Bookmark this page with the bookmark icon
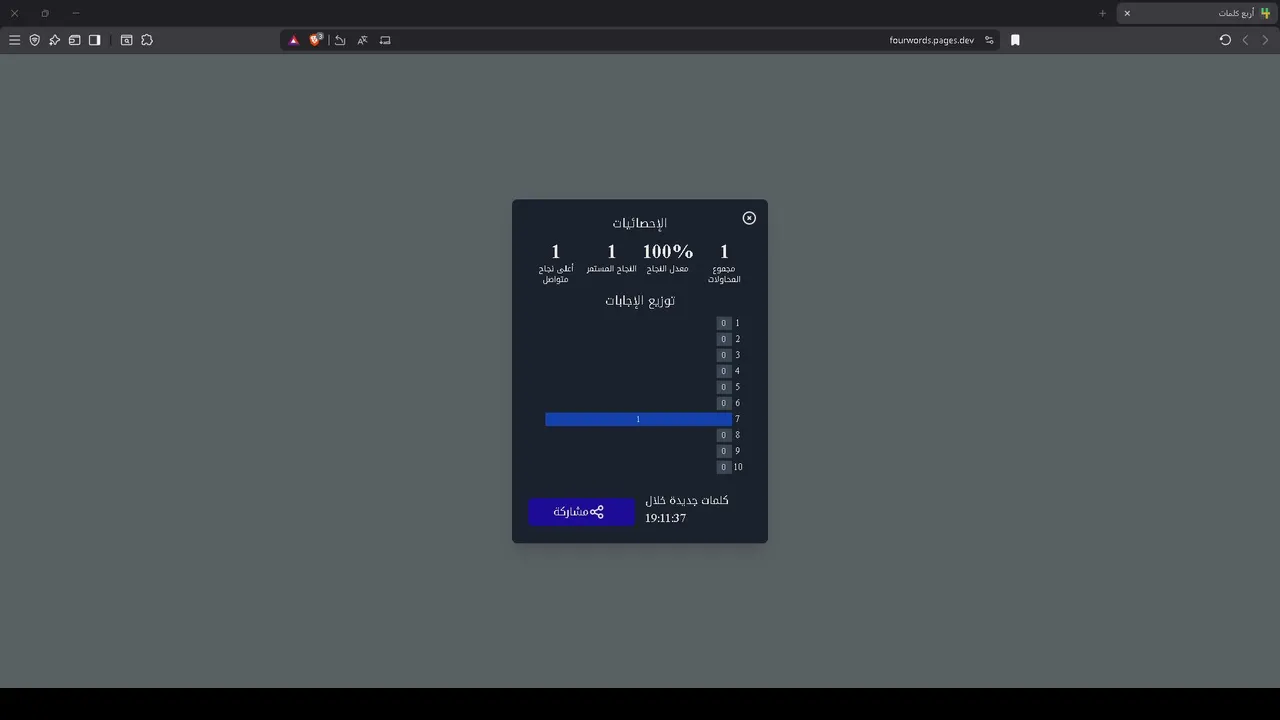1280x720 pixels. [1015, 40]
